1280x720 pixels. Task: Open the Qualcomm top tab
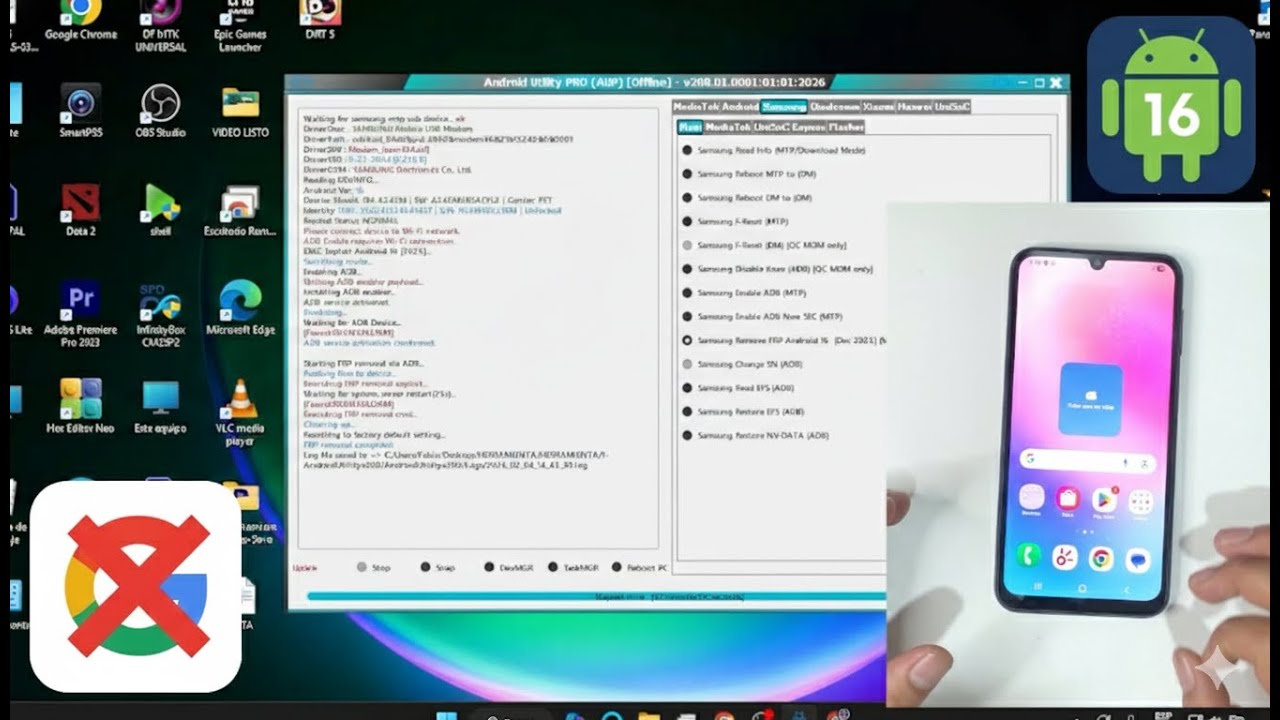(x=834, y=106)
